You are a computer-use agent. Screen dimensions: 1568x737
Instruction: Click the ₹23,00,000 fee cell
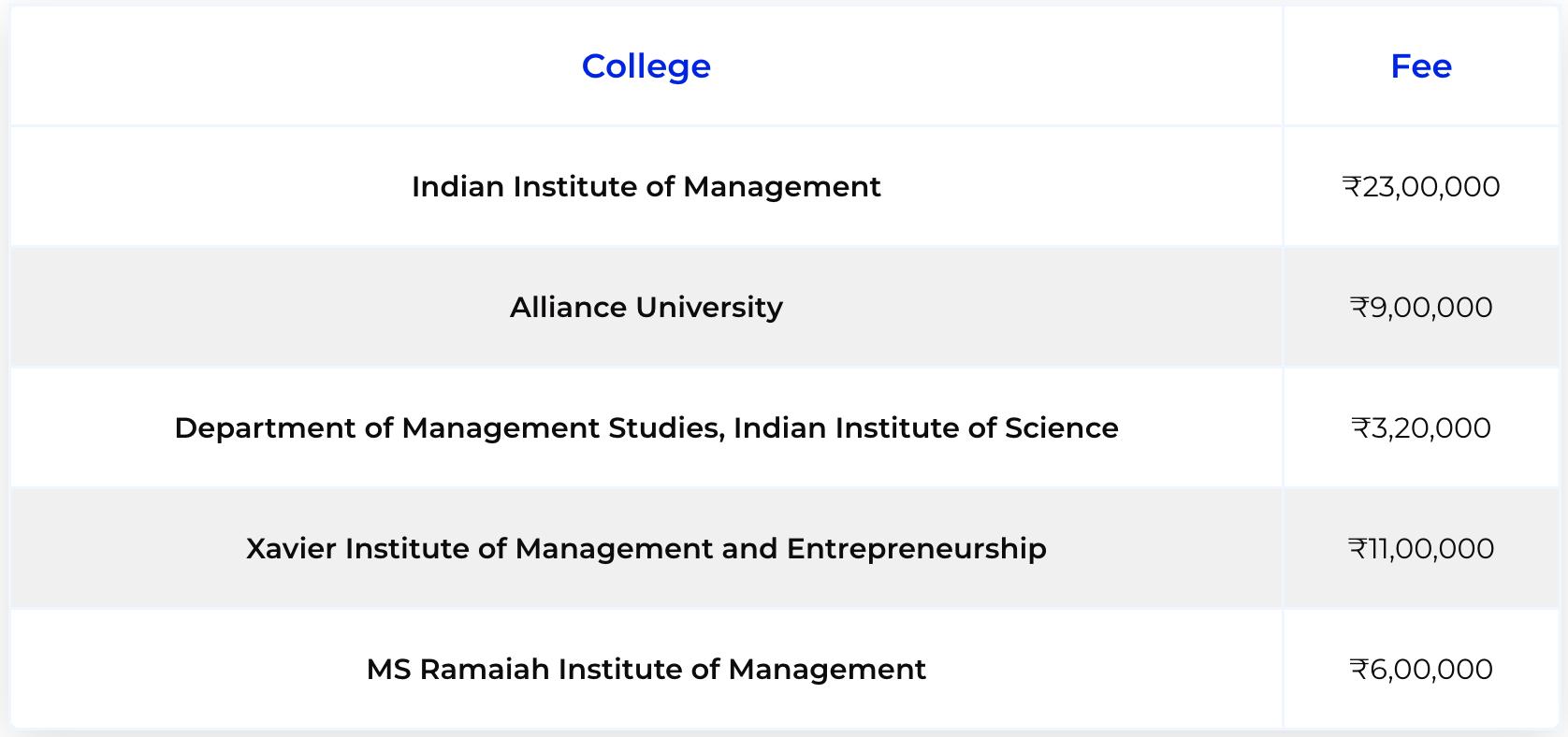tap(1421, 187)
